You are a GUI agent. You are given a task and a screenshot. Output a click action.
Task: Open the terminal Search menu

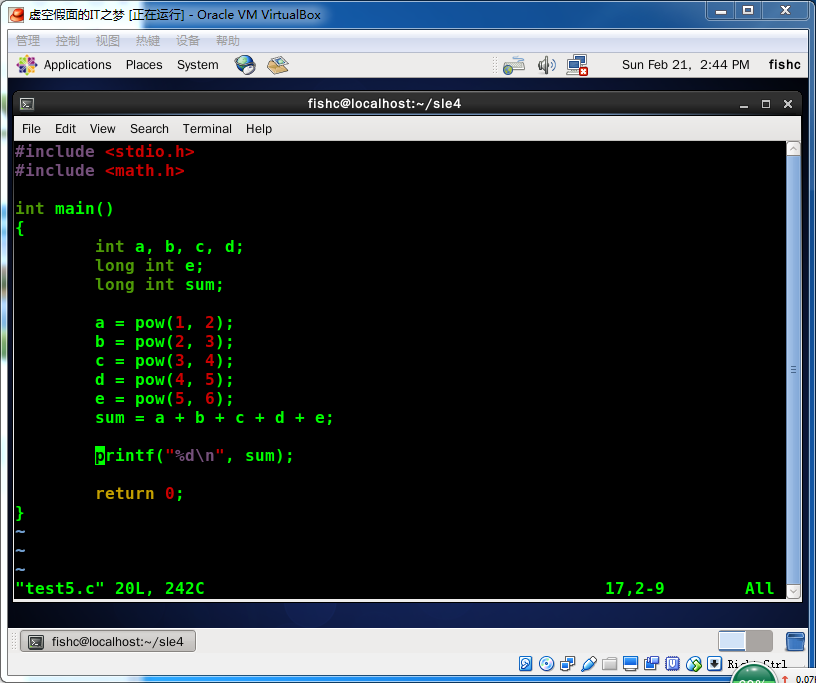[x=149, y=129]
